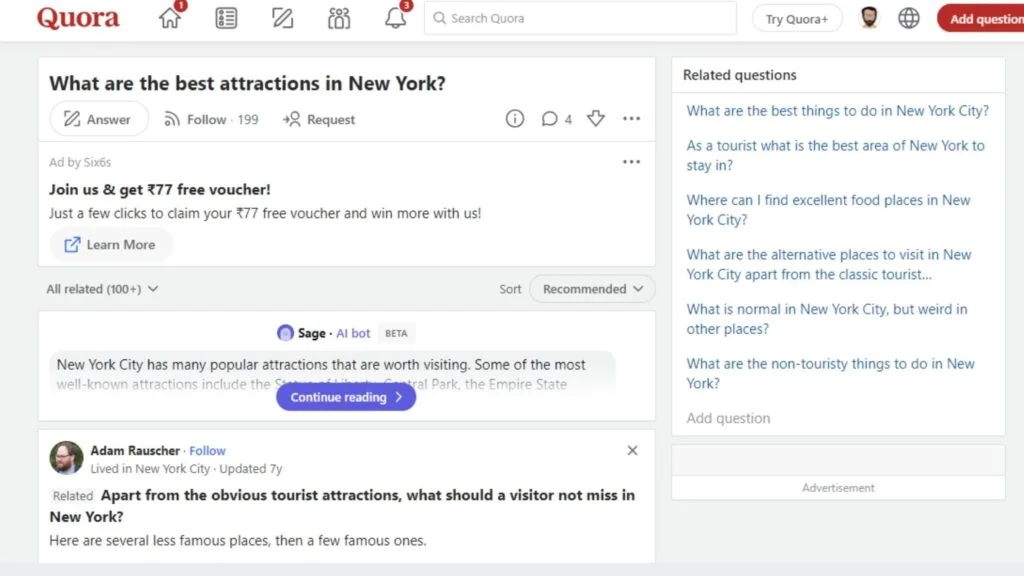This screenshot has height=576, width=1024.
Task: Open 'What are the best things to do in New York City?'
Action: pos(837,111)
